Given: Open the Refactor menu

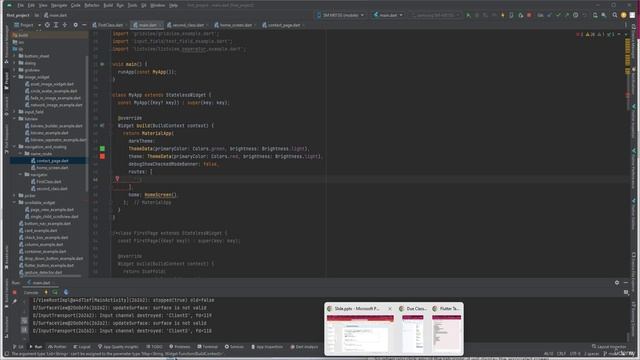Looking at the screenshot, I should [92, 5].
